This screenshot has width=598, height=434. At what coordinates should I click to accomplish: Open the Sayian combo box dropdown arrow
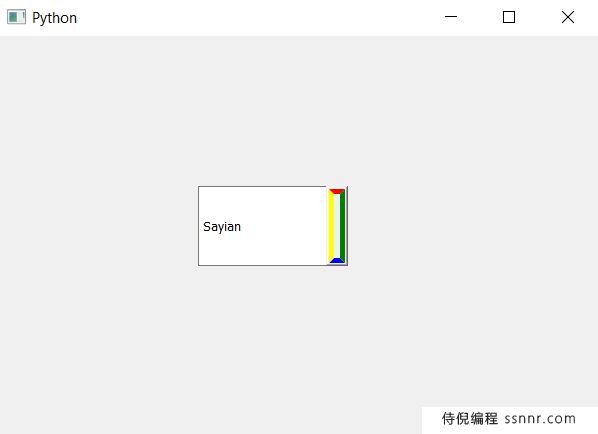pyautogui.click(x=337, y=226)
